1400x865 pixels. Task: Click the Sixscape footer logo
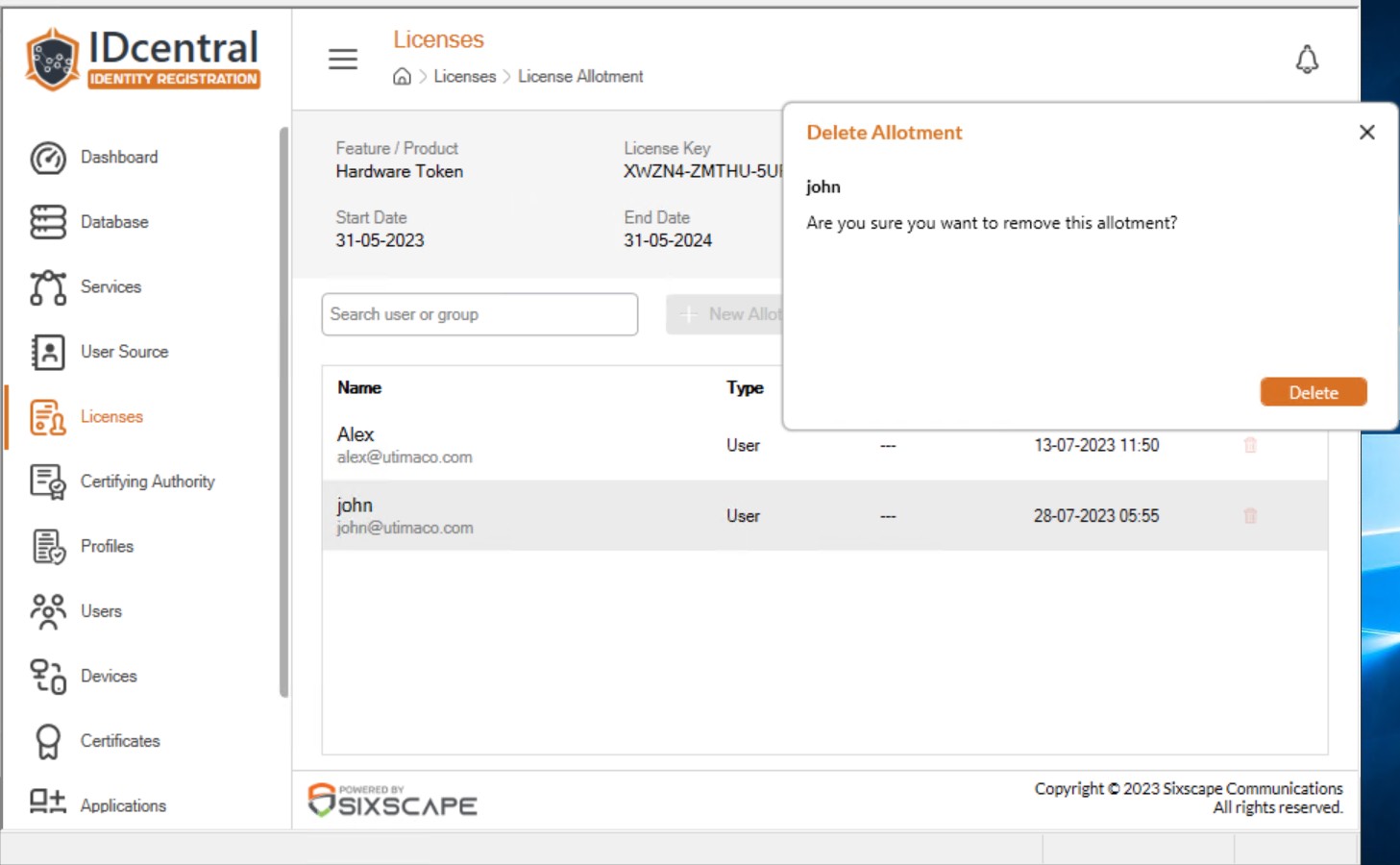click(392, 800)
